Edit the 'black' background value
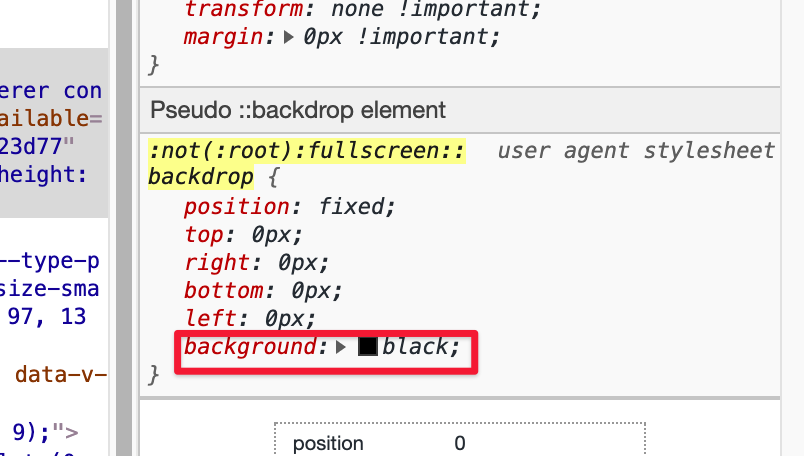Image resolution: width=804 pixels, height=456 pixels. pos(415,347)
